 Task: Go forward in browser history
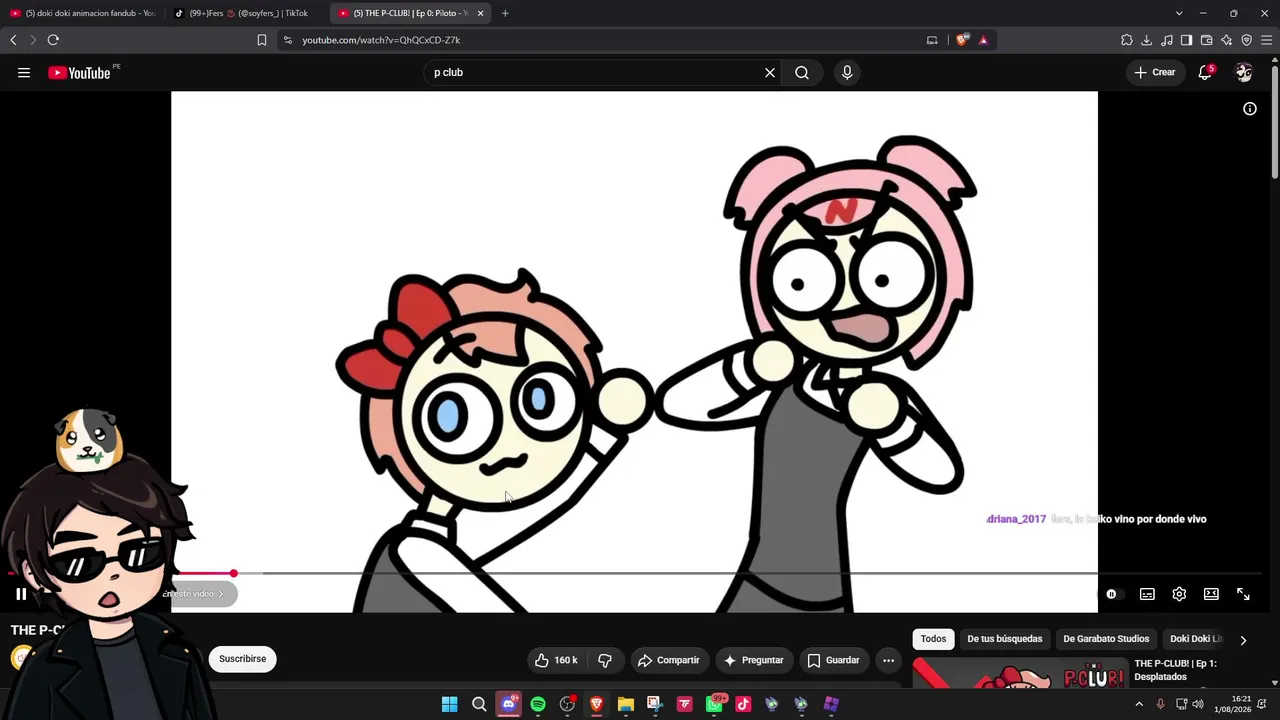(x=32, y=40)
